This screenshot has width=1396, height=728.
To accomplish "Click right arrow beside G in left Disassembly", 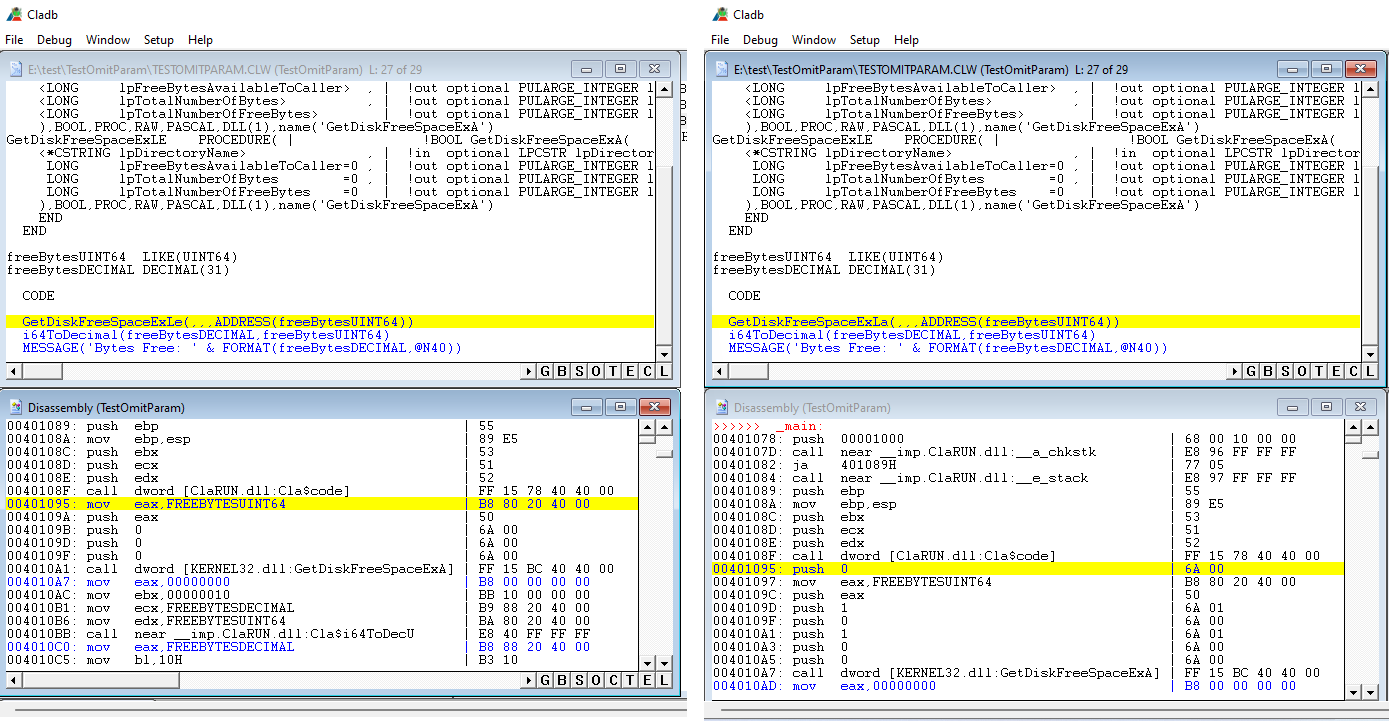I will [529, 680].
